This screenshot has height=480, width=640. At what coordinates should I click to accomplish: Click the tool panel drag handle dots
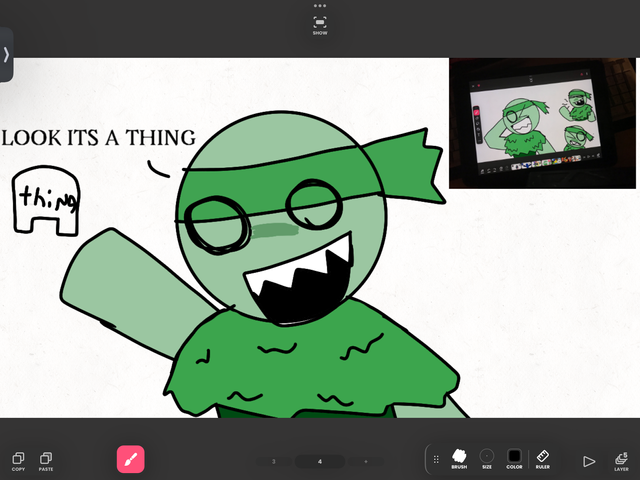coord(436,460)
